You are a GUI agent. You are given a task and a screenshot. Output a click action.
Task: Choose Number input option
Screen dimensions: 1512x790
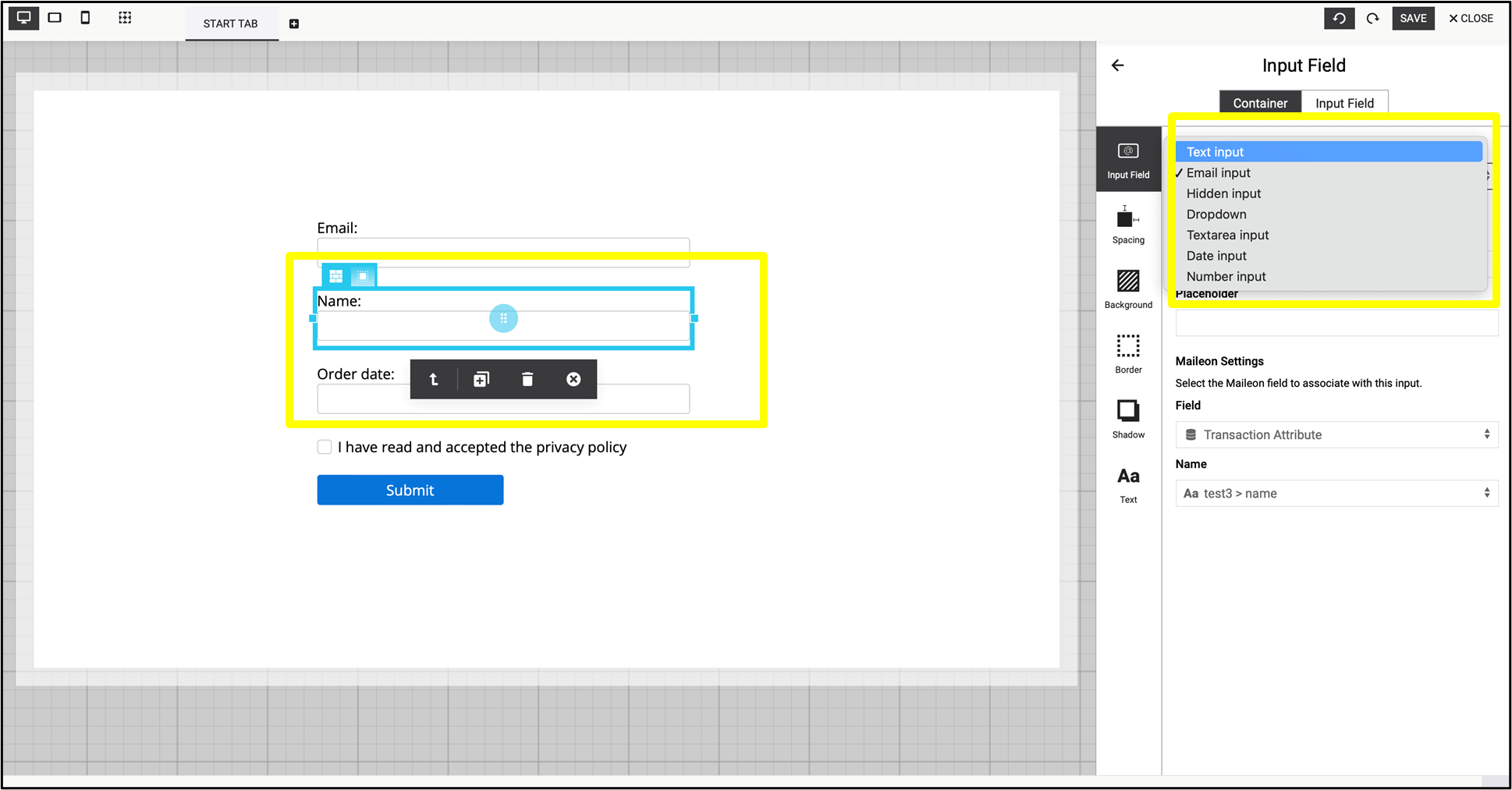click(x=1329, y=277)
